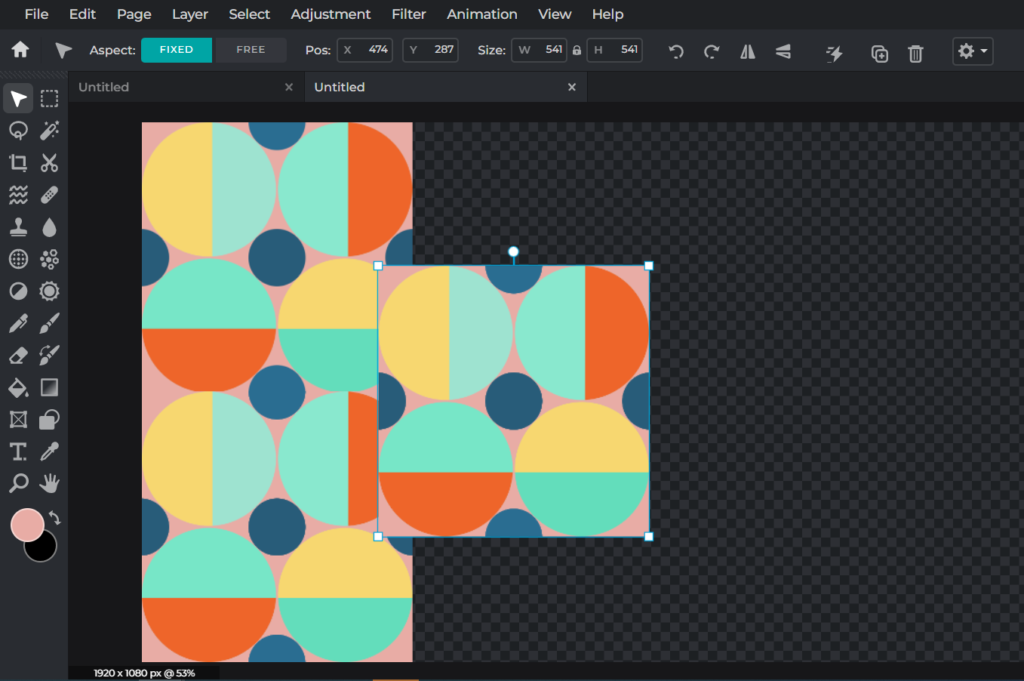Viewport: 1024px width, 681px height.
Task: Redo the last undone action
Action: tap(711, 53)
